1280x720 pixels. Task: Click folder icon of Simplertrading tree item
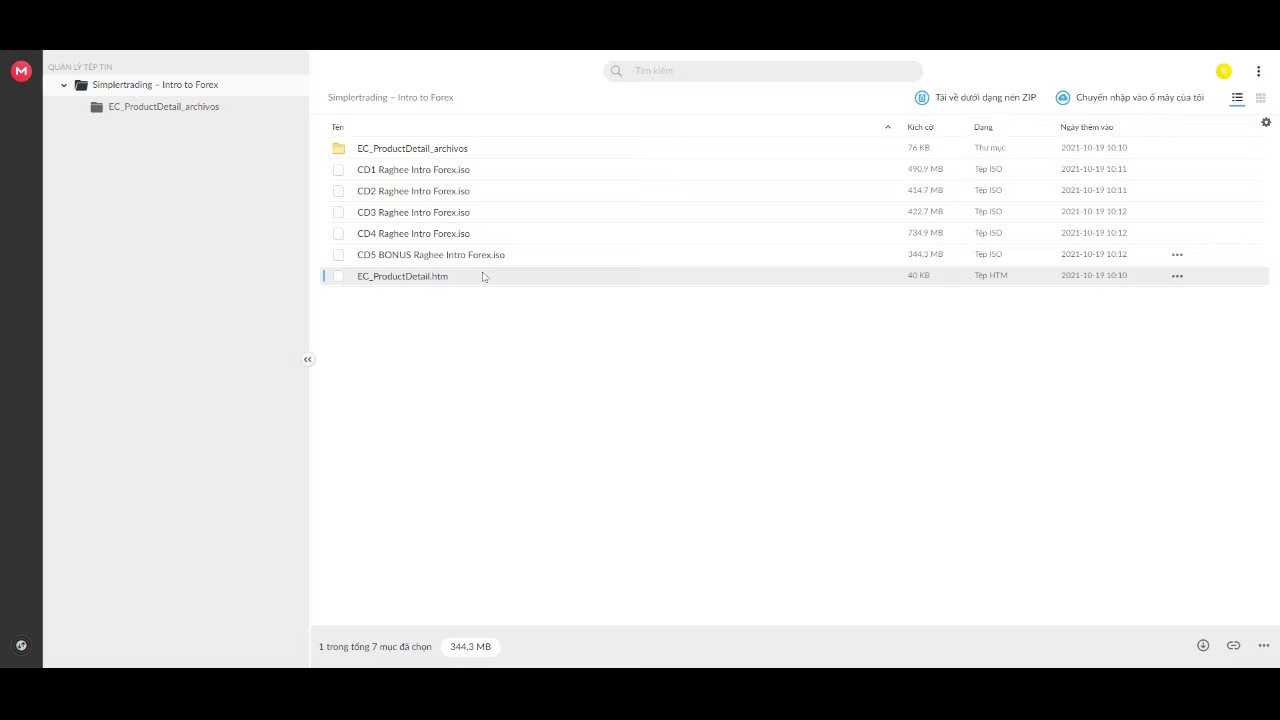[81, 85]
